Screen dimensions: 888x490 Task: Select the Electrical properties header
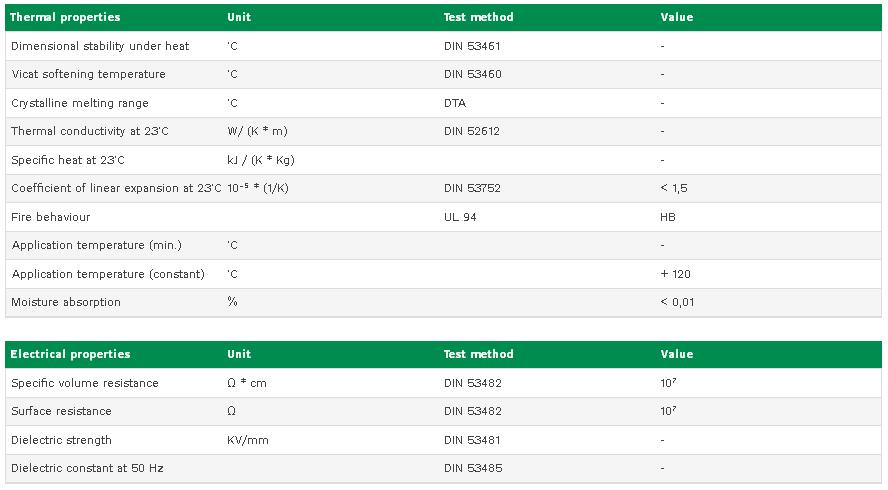pos(70,354)
